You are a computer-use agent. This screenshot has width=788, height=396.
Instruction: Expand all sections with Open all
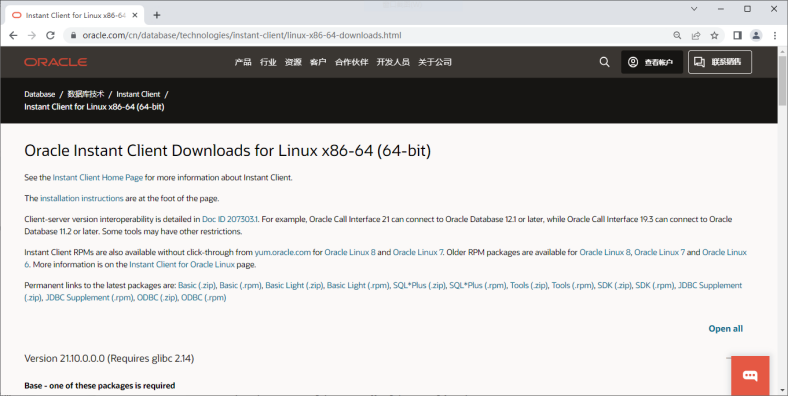coord(726,329)
